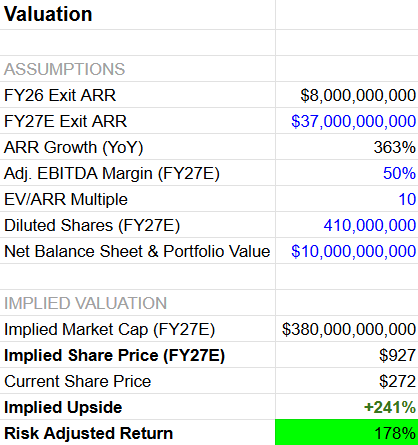Click the Implied Upside label cell
The image size is (418, 445).
tap(137, 407)
